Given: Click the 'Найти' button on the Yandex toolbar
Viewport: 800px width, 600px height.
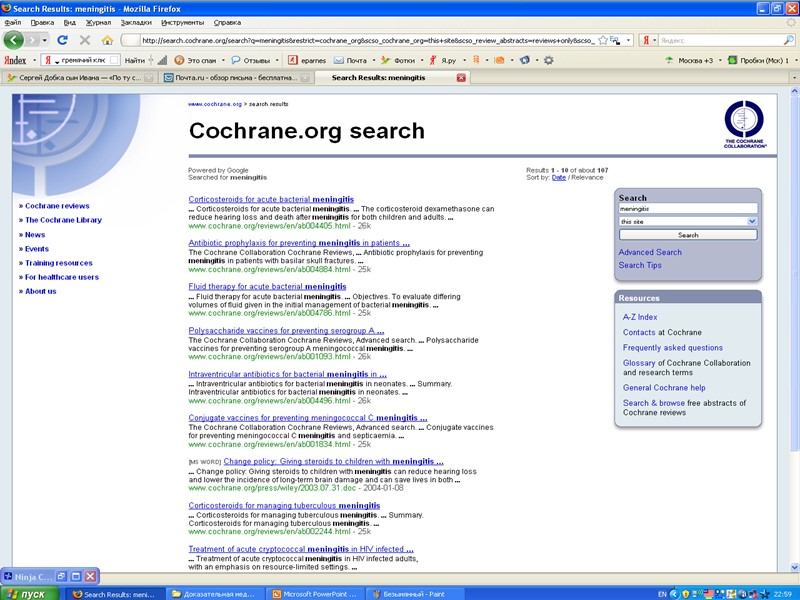Looking at the screenshot, I should [135, 60].
